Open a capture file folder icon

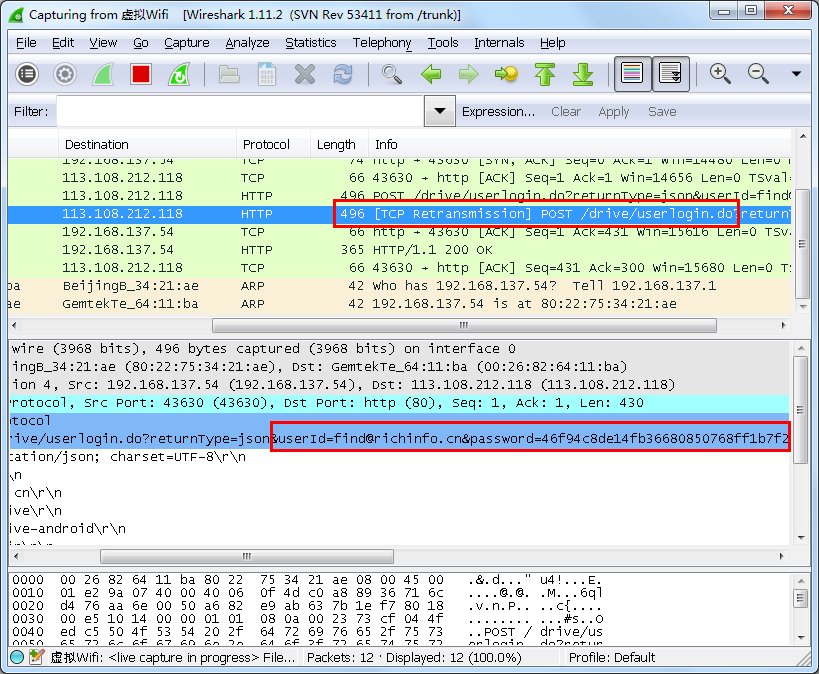click(229, 74)
